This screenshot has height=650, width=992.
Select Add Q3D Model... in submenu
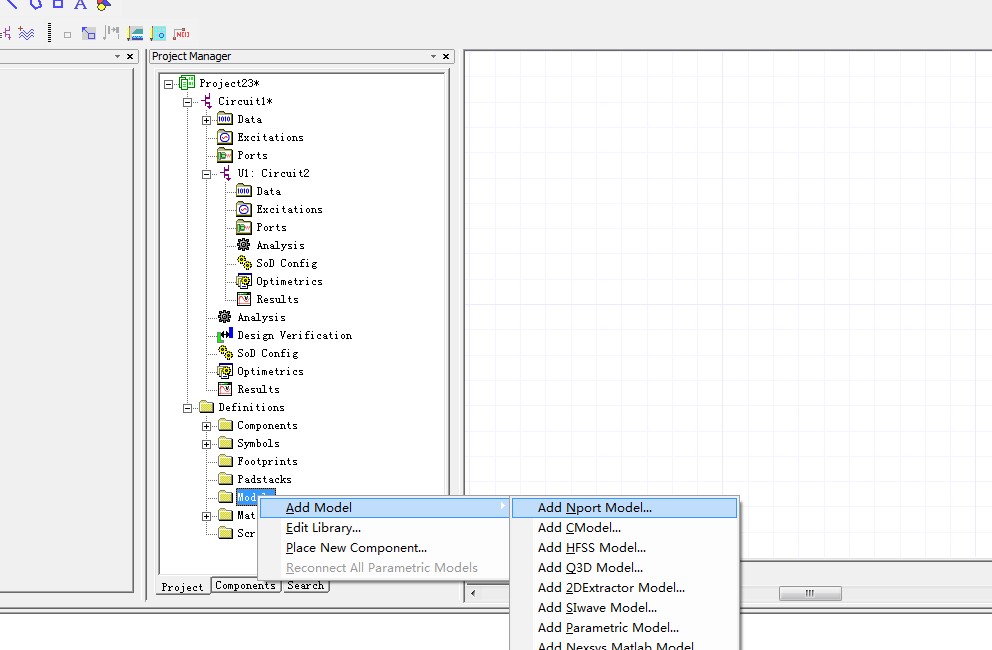click(x=624, y=568)
